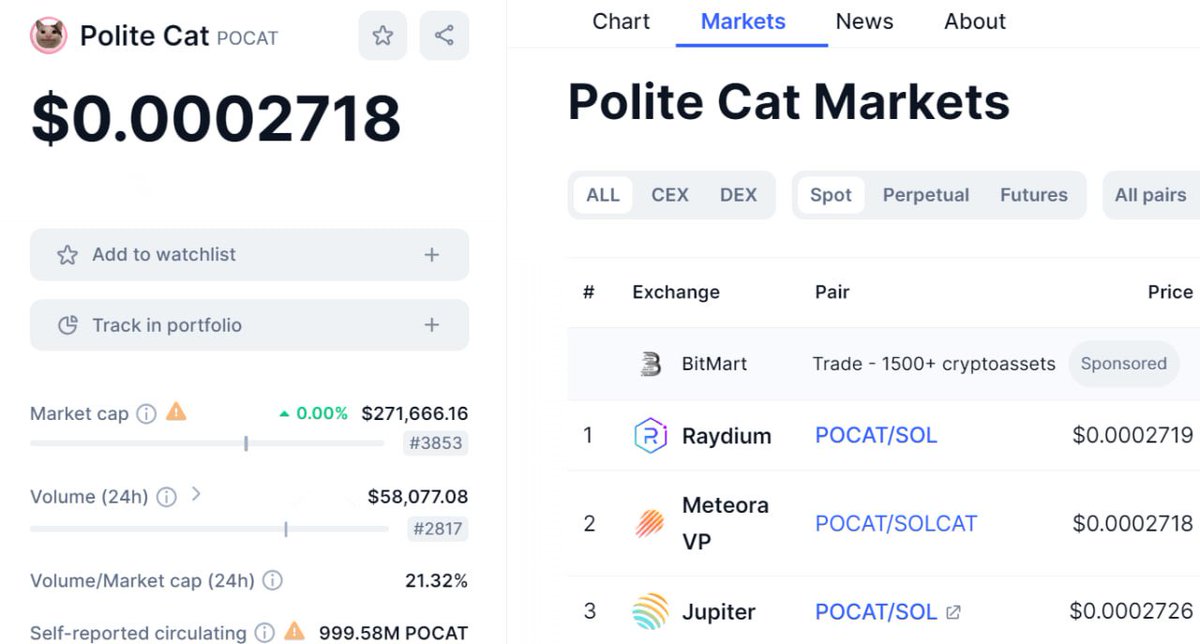The width and height of the screenshot is (1200, 644).
Task: Open the All pairs dropdown
Action: pos(1149,194)
